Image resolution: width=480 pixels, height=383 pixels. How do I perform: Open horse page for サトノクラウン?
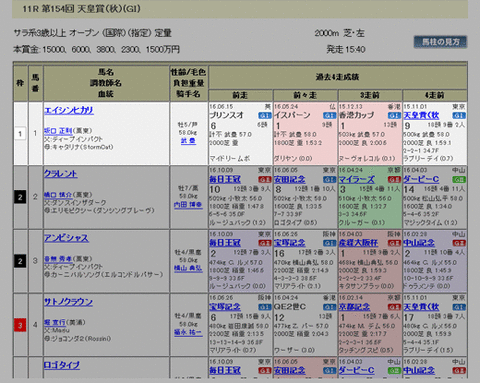point(68,302)
